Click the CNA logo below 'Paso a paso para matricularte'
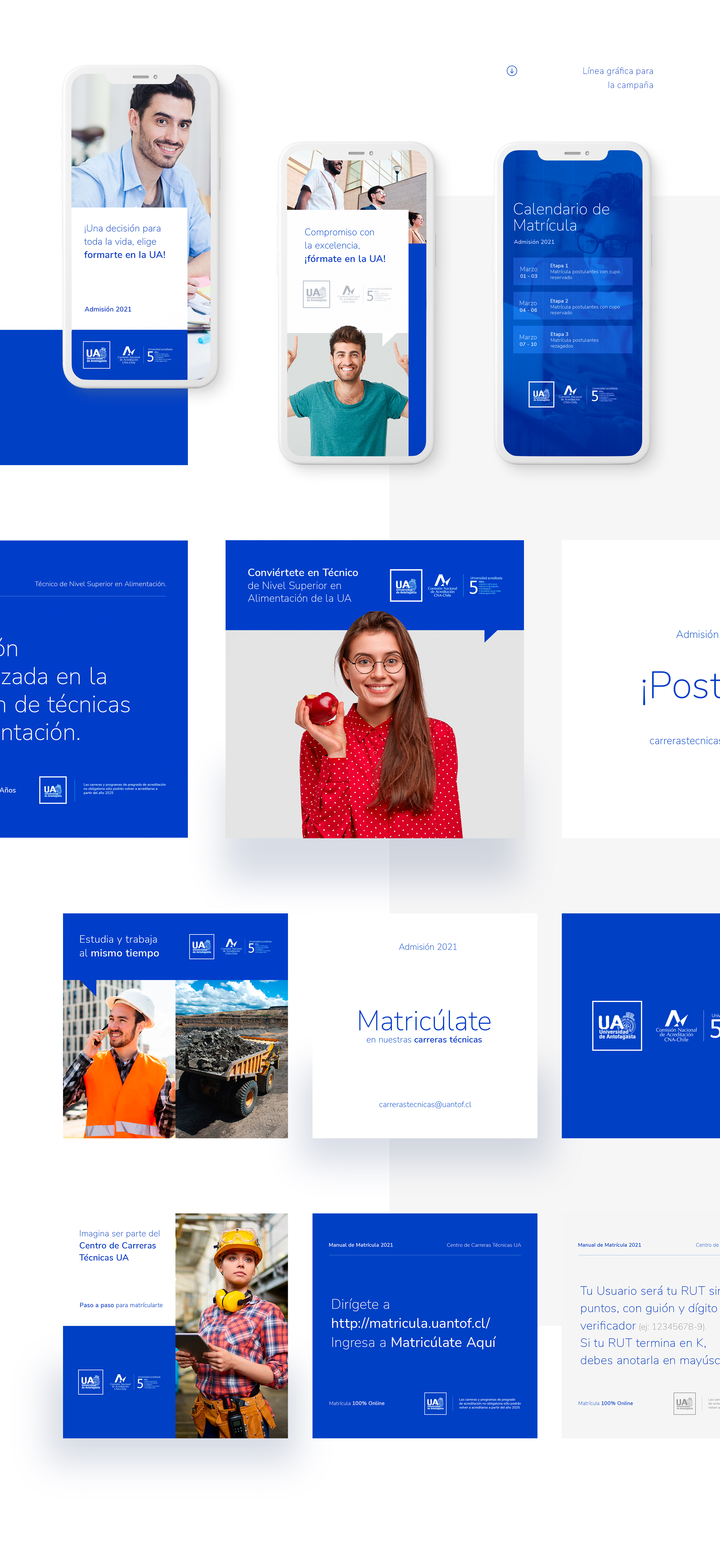 click(x=120, y=1382)
